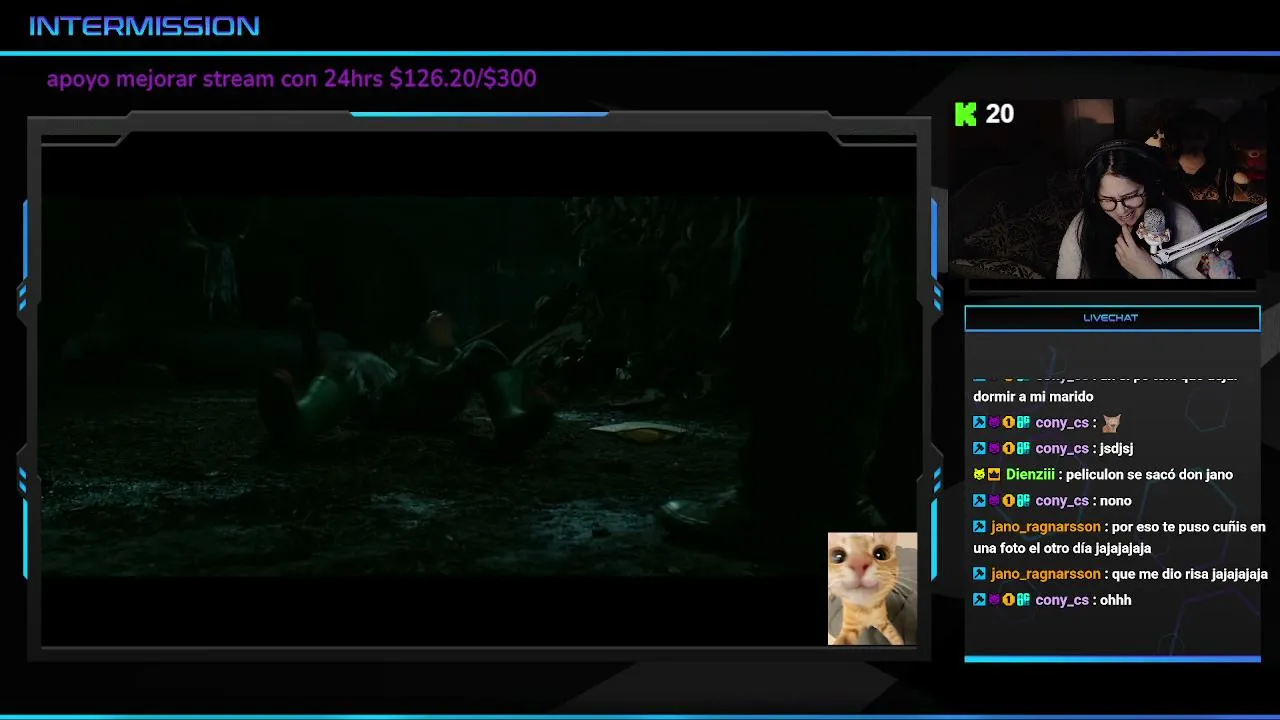
Task: Click the chat message 'nono'
Action: (1115, 501)
